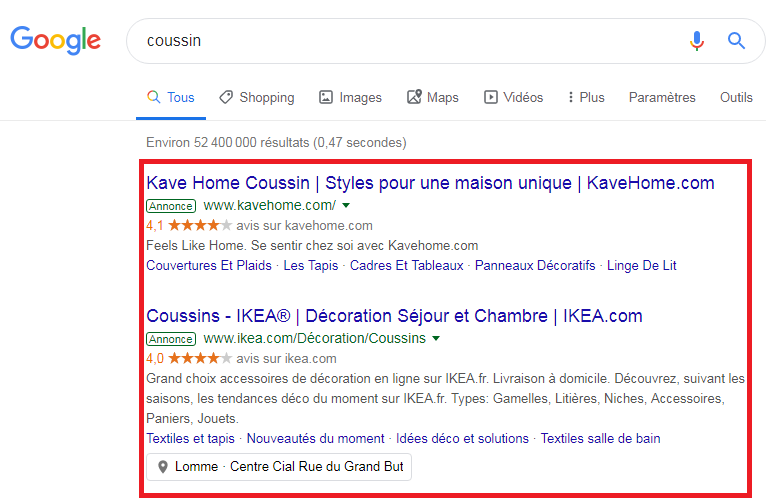Open Couvertures Et Plaids sitelink
The width and height of the screenshot is (777, 501).
[x=209, y=266]
